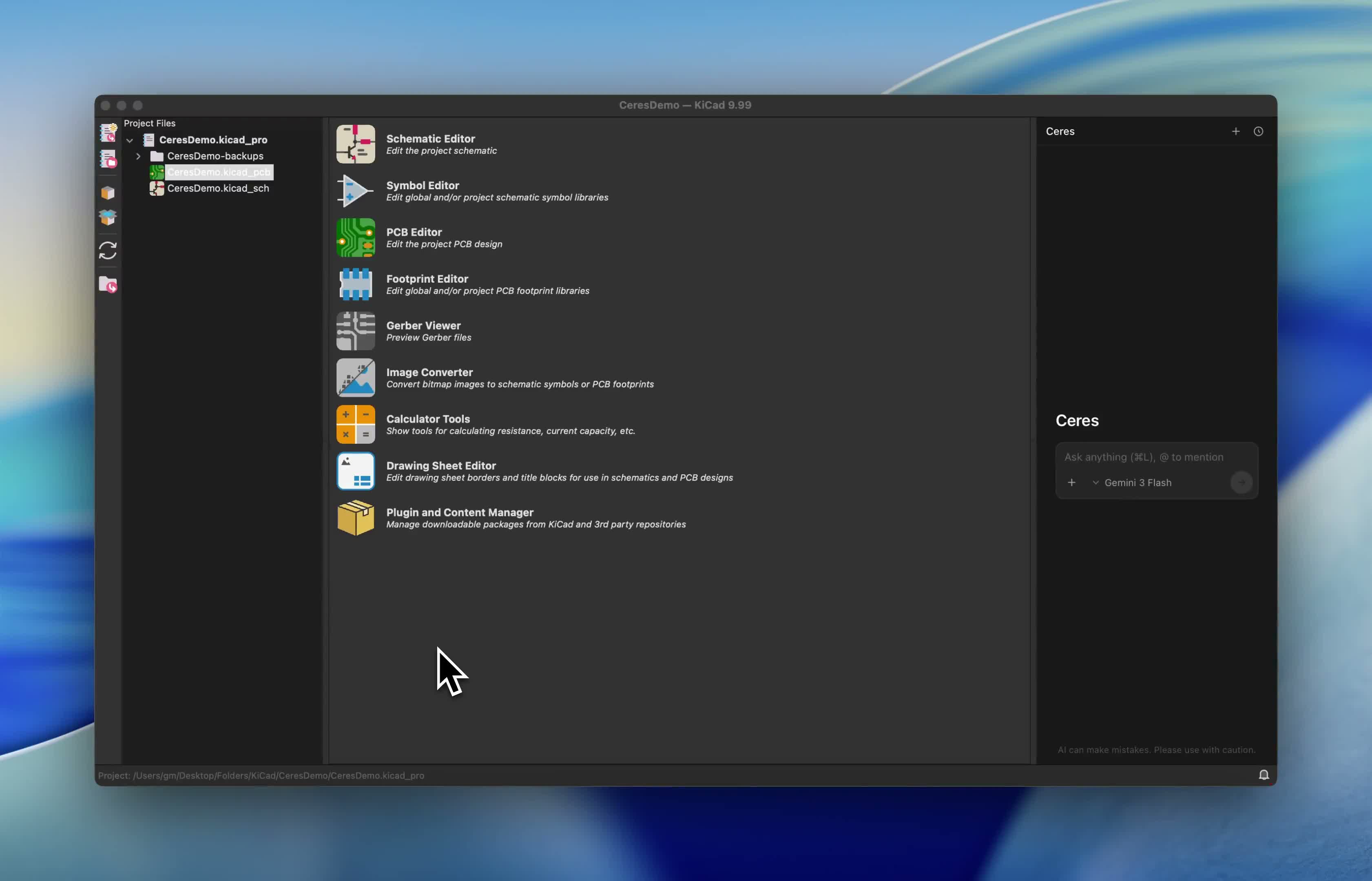Screen dimensions: 1372x881
Task: Click the open project folder in file browser icon
Action: tap(108, 284)
